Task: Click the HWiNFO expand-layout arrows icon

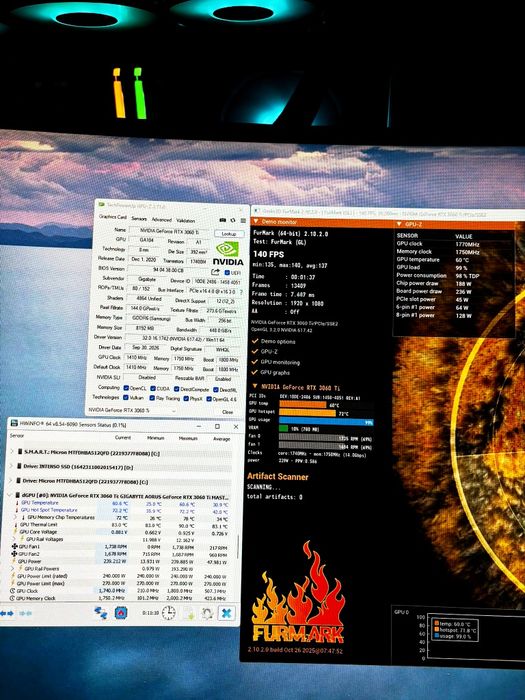Action: pyautogui.click(x=7, y=613)
